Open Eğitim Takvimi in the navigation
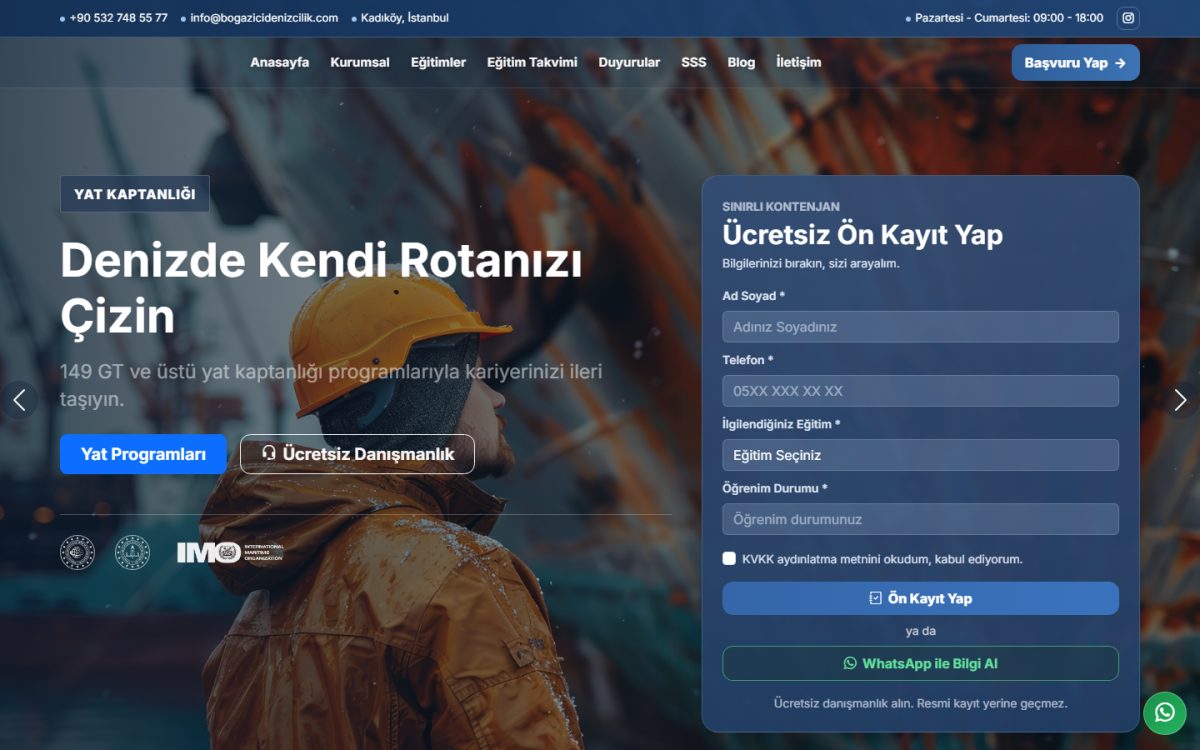The height and width of the screenshot is (750, 1200). tap(532, 62)
